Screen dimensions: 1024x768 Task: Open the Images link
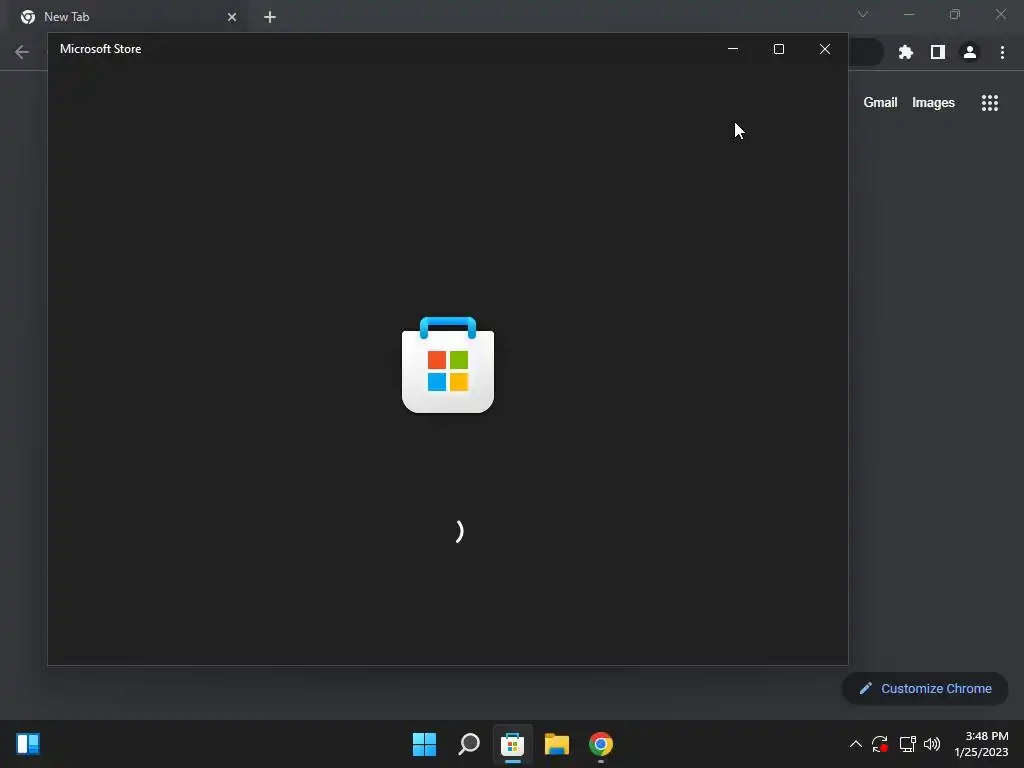click(933, 103)
